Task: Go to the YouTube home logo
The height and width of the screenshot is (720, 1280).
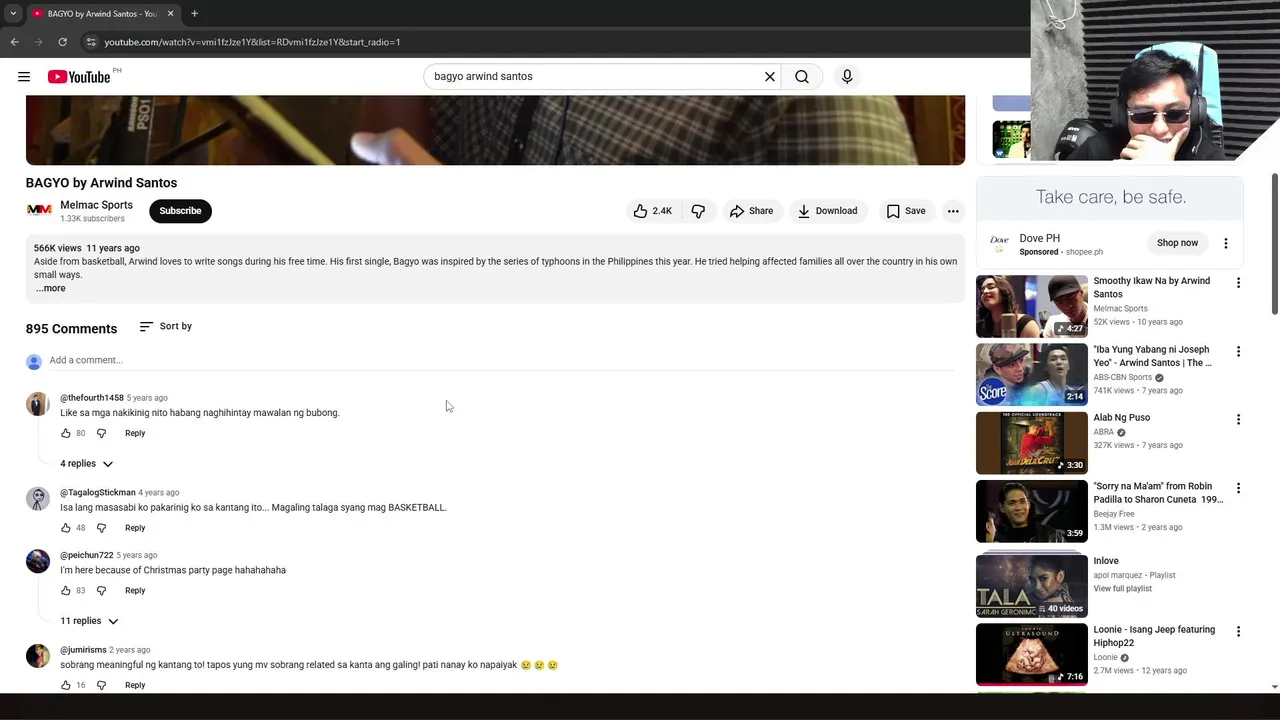Action: 79,76
